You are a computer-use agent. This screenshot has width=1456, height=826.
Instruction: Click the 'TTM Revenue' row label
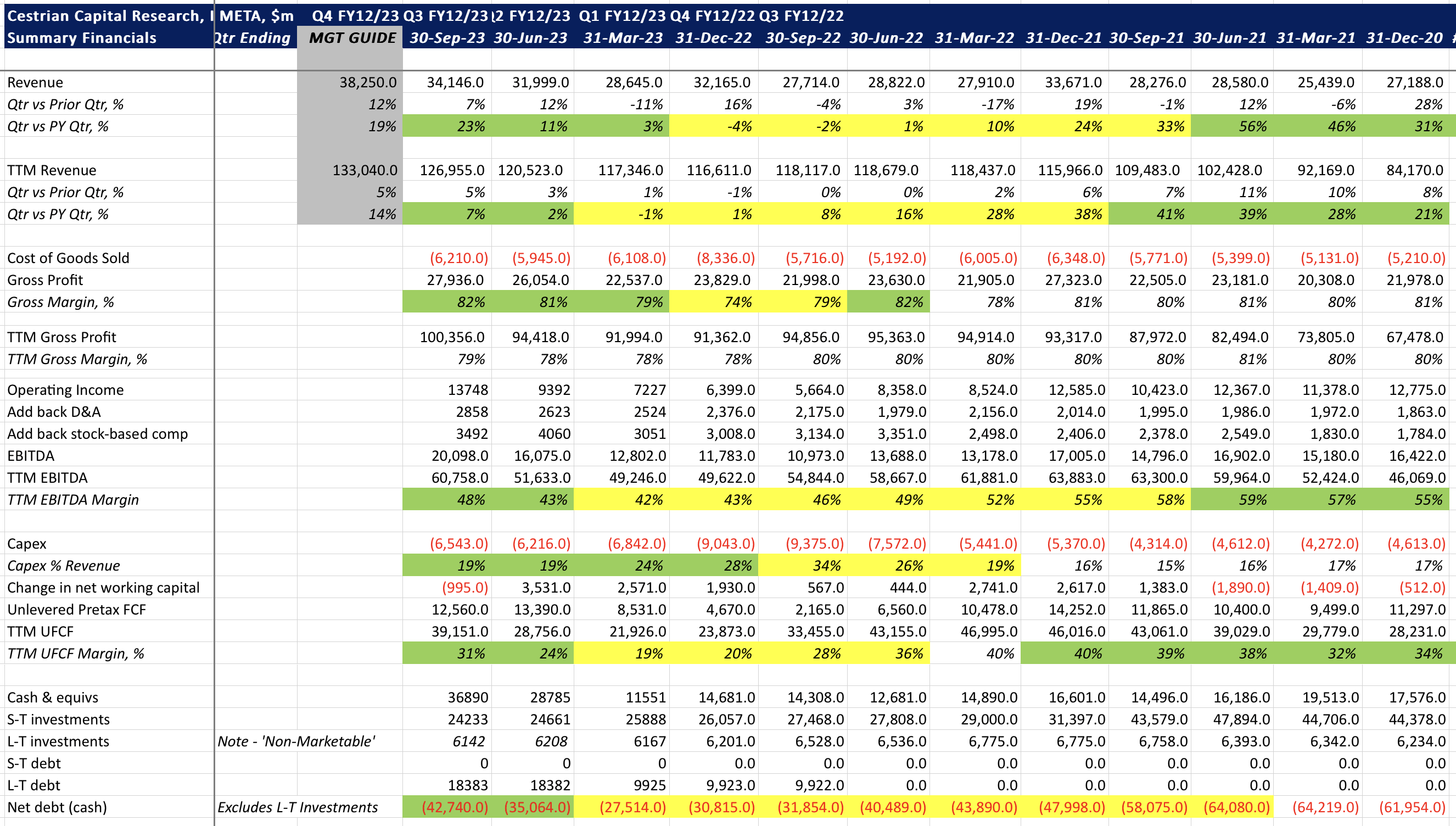(x=52, y=170)
